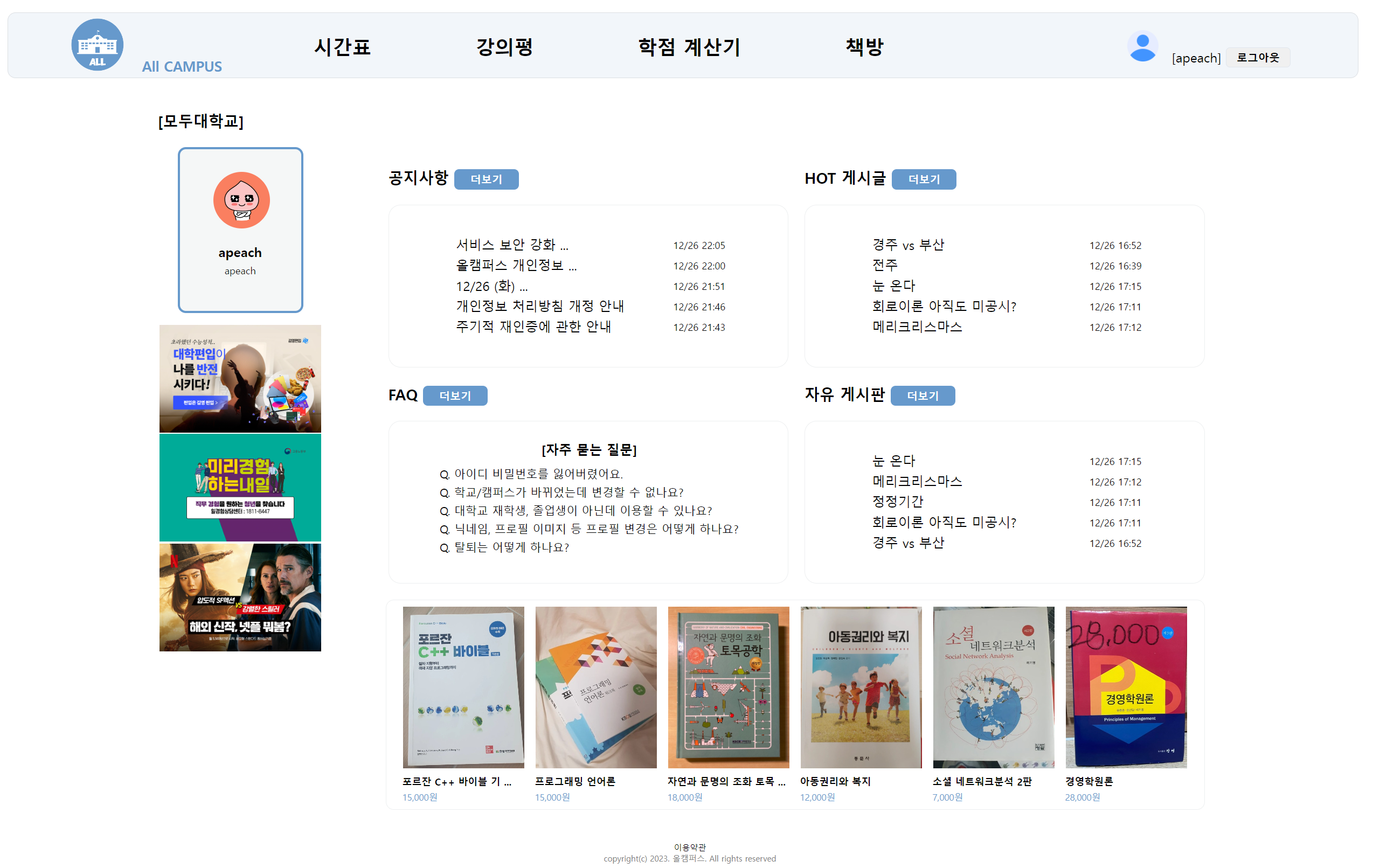1380x868 pixels.
Task: Open notice '올캠퍼스 개인정보 ...'
Action: [516, 265]
